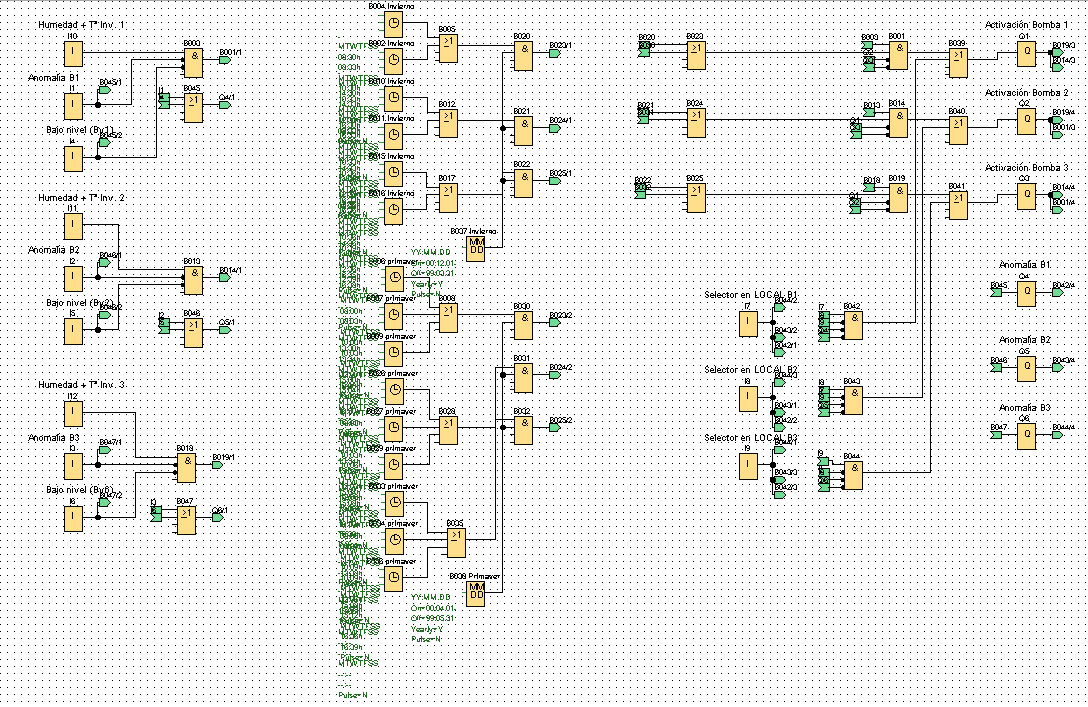Select input block I10 under Humedad Inv. 1
Image resolution: width=1088 pixels, height=707 pixels.
[x=73, y=53]
